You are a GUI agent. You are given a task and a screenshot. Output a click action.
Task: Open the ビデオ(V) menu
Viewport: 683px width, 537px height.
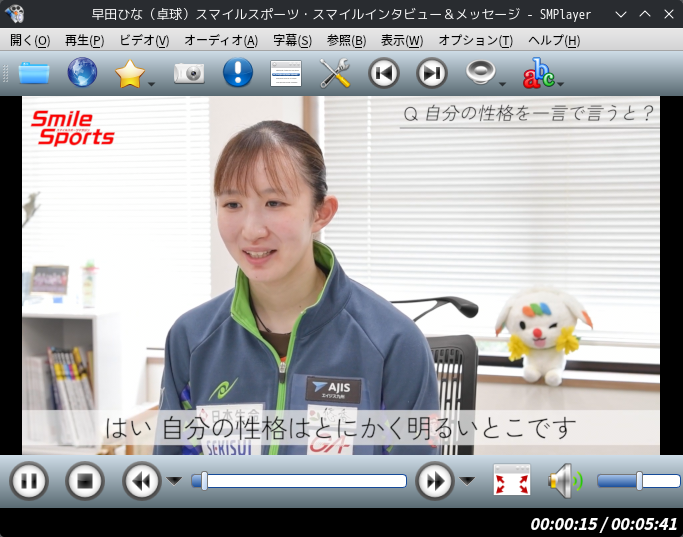pyautogui.click(x=144, y=41)
